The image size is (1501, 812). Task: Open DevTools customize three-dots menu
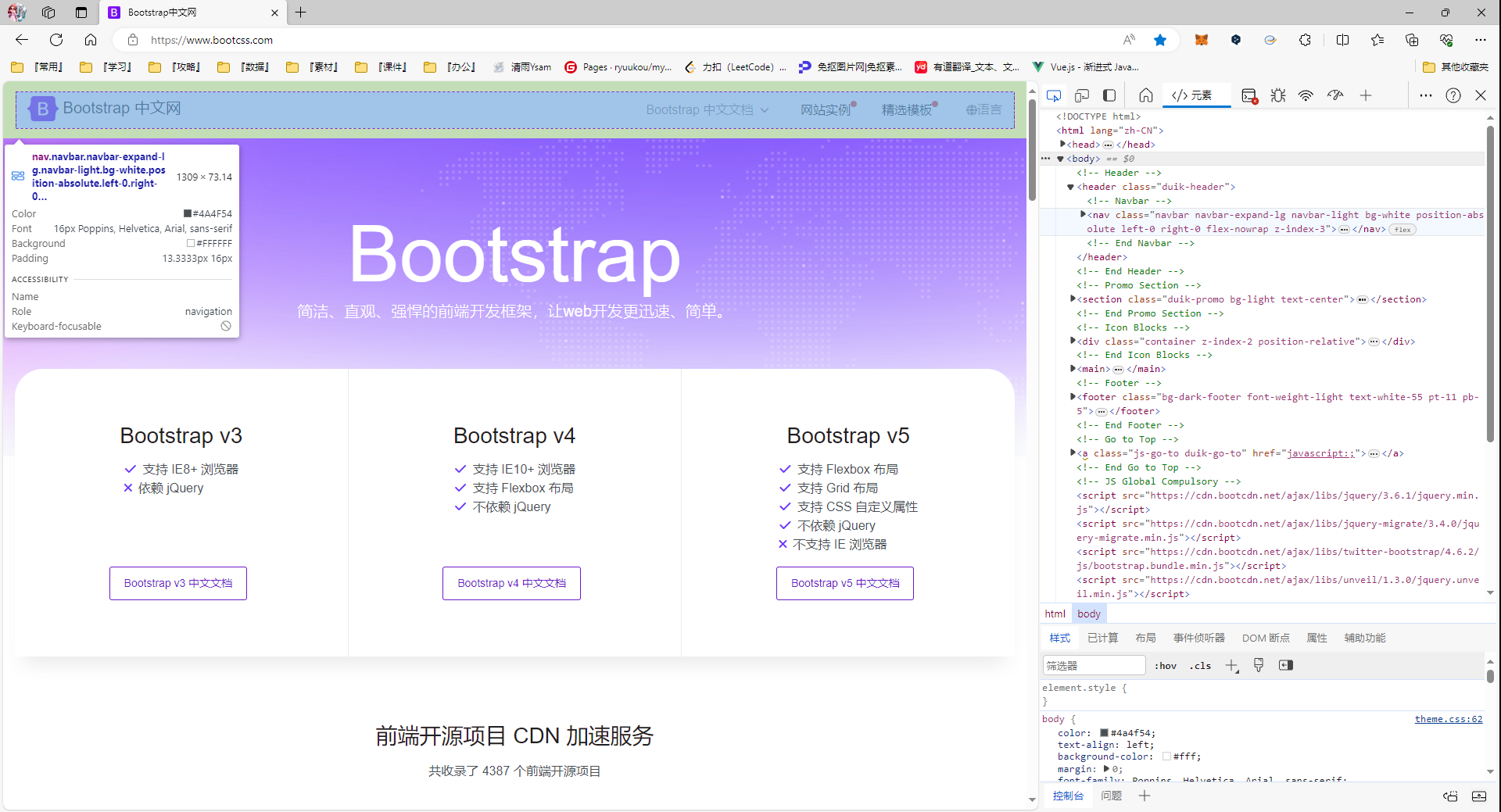tap(1426, 95)
